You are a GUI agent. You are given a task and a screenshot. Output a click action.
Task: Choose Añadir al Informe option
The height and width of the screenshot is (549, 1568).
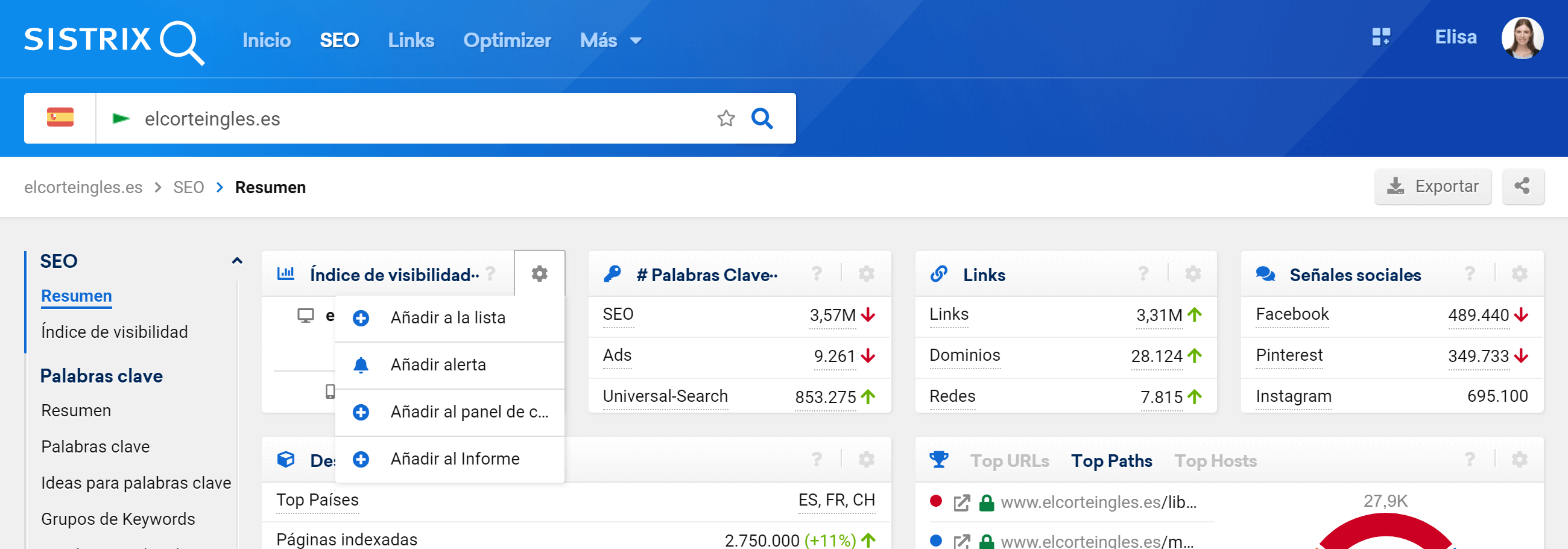(x=454, y=459)
